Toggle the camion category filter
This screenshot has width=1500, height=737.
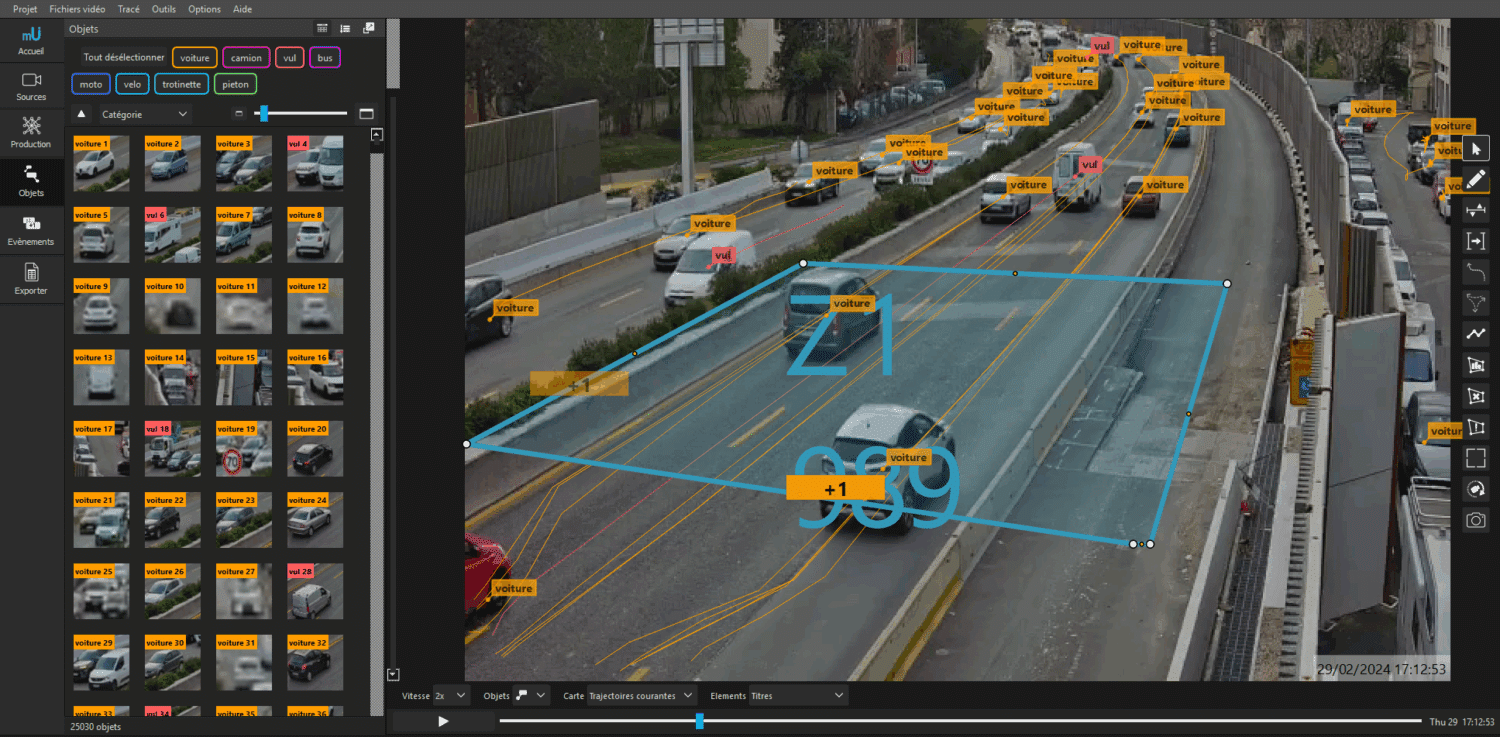tap(246, 58)
